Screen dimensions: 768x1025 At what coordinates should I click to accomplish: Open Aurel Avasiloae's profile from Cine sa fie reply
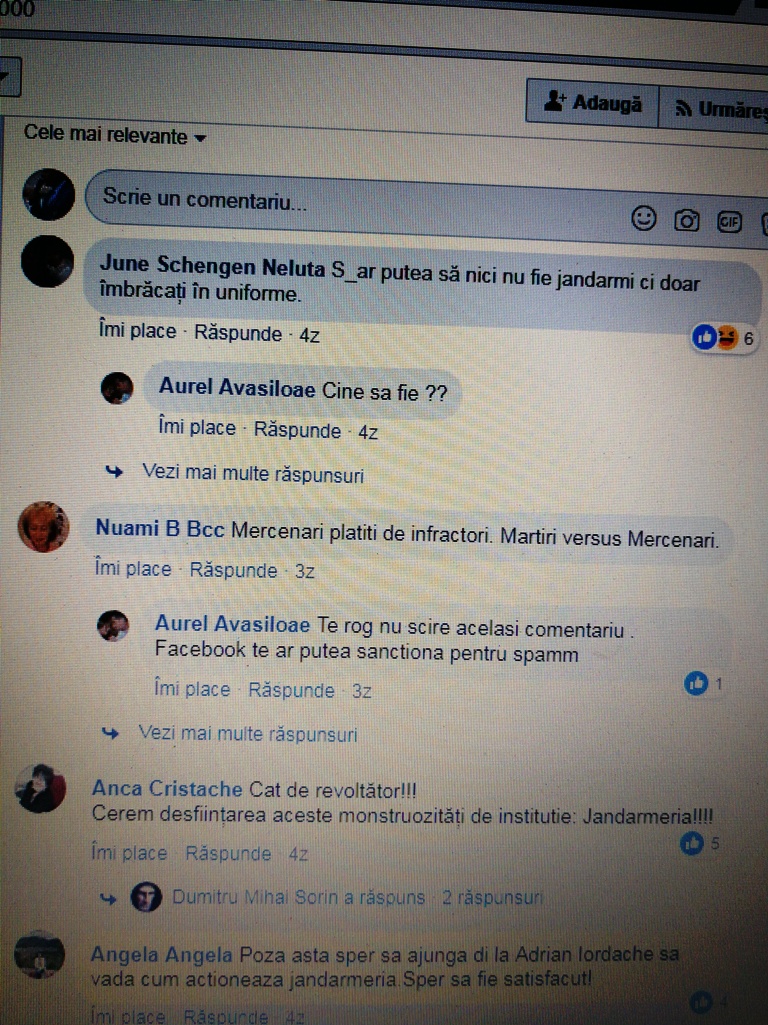pyautogui.click(x=237, y=388)
